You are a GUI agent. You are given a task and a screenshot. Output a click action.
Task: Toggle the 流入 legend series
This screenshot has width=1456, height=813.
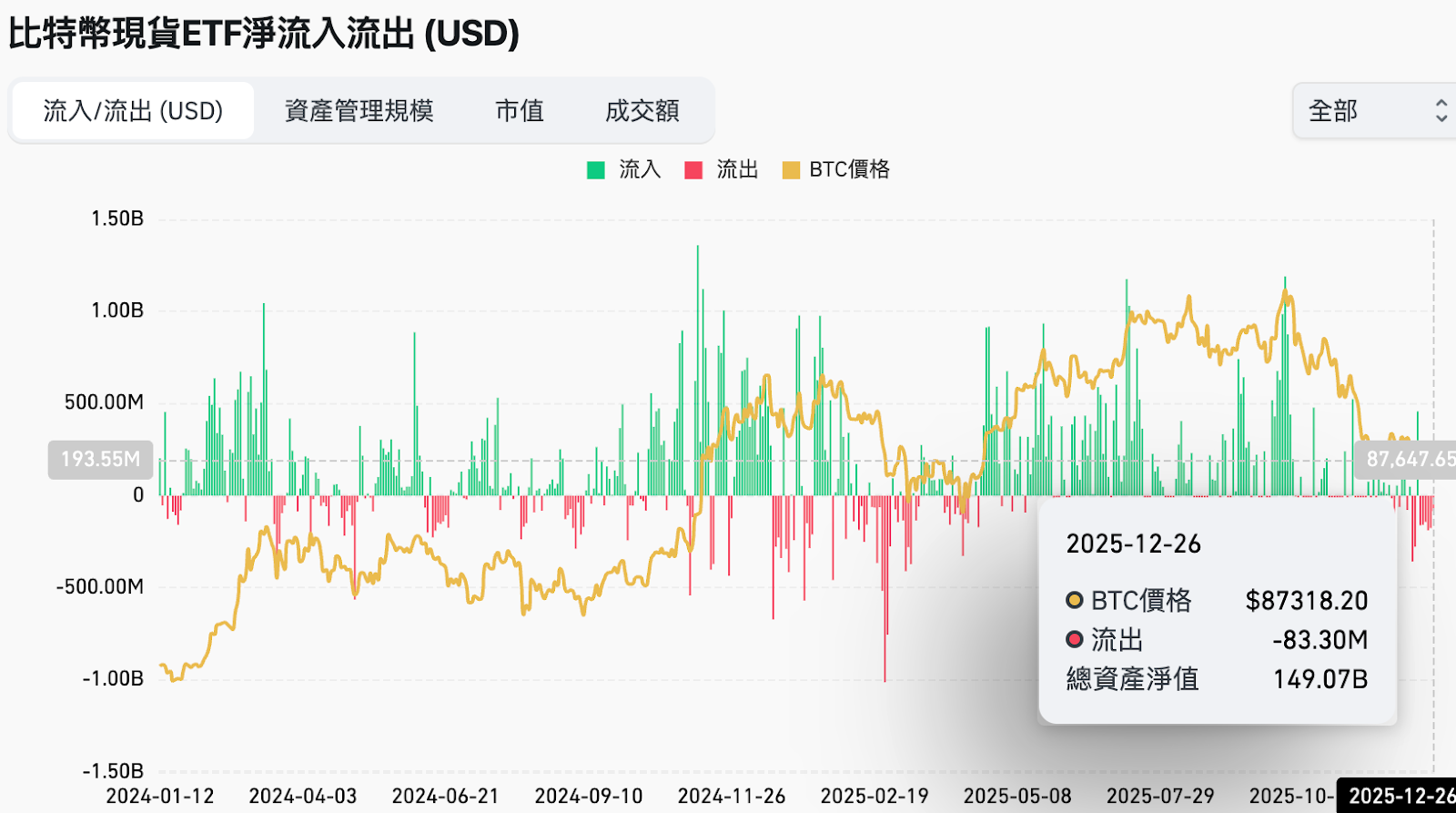624,169
